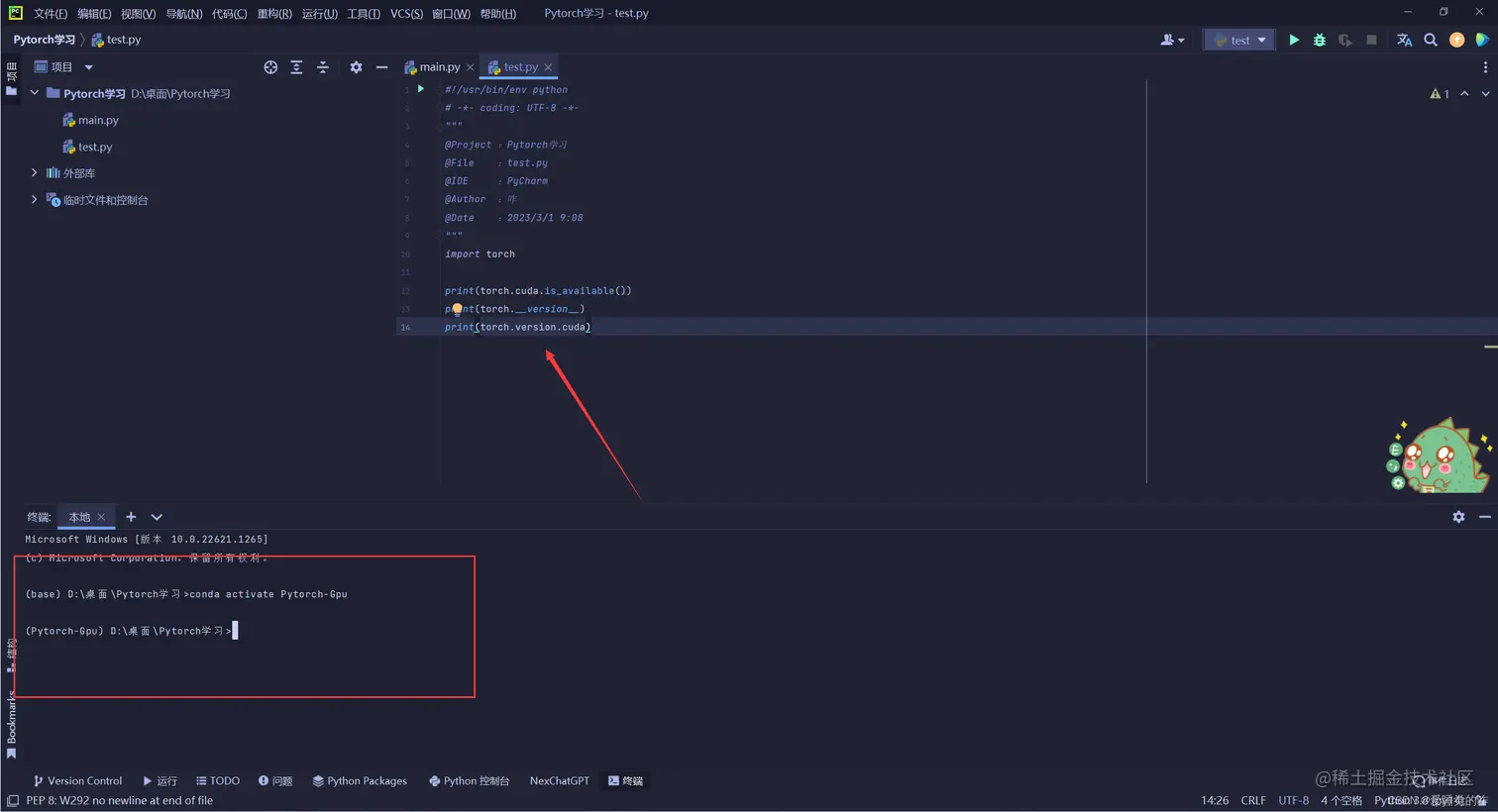
Task: Open the TODO tool window
Action: click(x=218, y=780)
